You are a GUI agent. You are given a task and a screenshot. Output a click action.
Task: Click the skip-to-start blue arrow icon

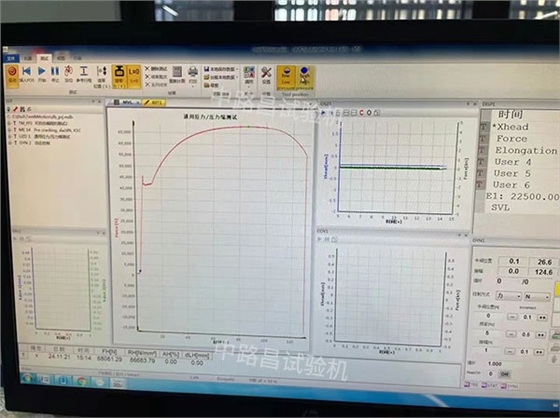click(26, 71)
